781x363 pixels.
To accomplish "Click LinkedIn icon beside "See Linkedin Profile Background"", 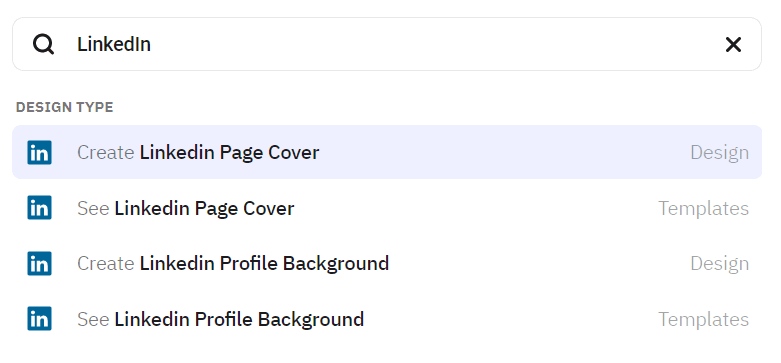I will (x=39, y=319).
